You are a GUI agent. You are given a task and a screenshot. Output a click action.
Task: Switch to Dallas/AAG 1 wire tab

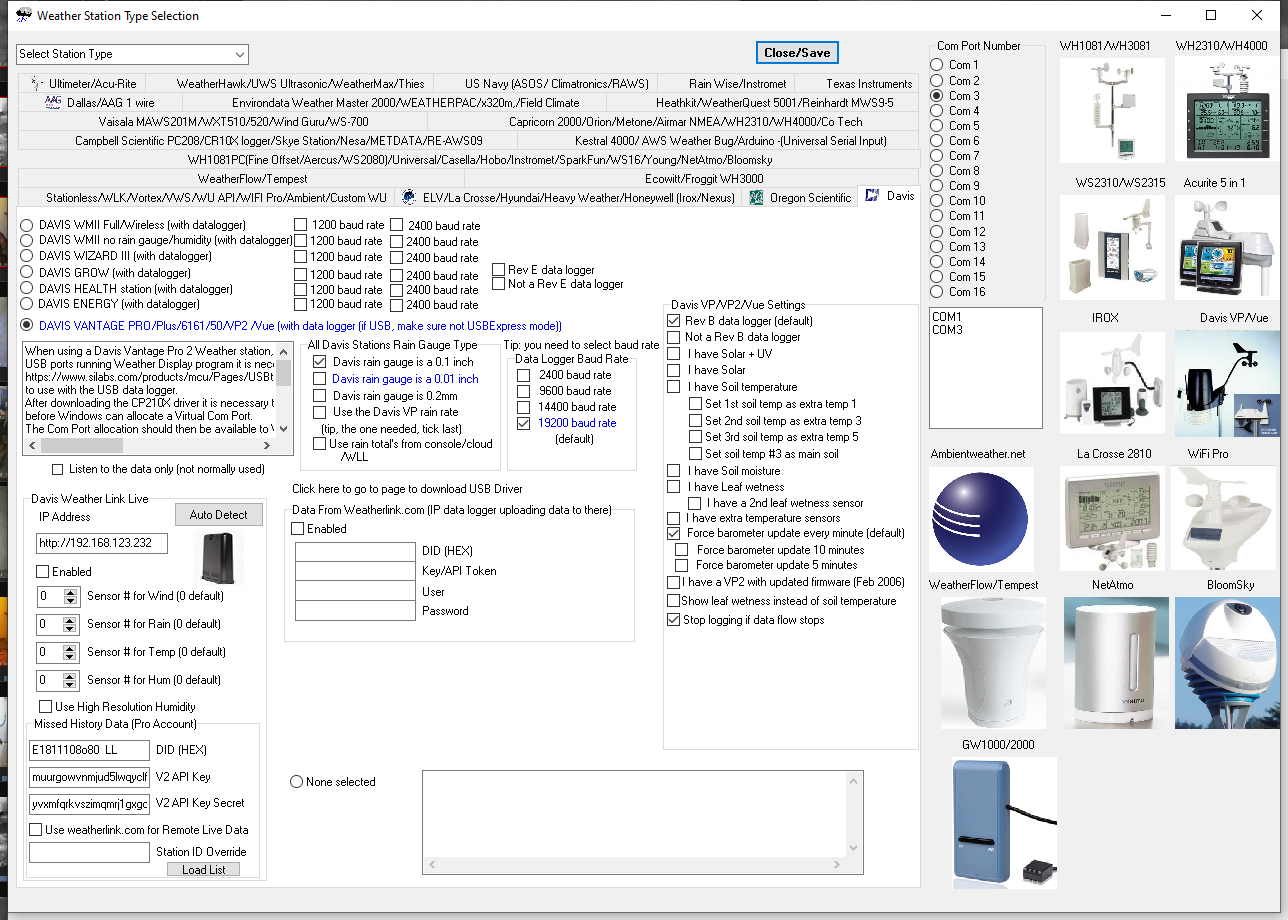[101, 102]
